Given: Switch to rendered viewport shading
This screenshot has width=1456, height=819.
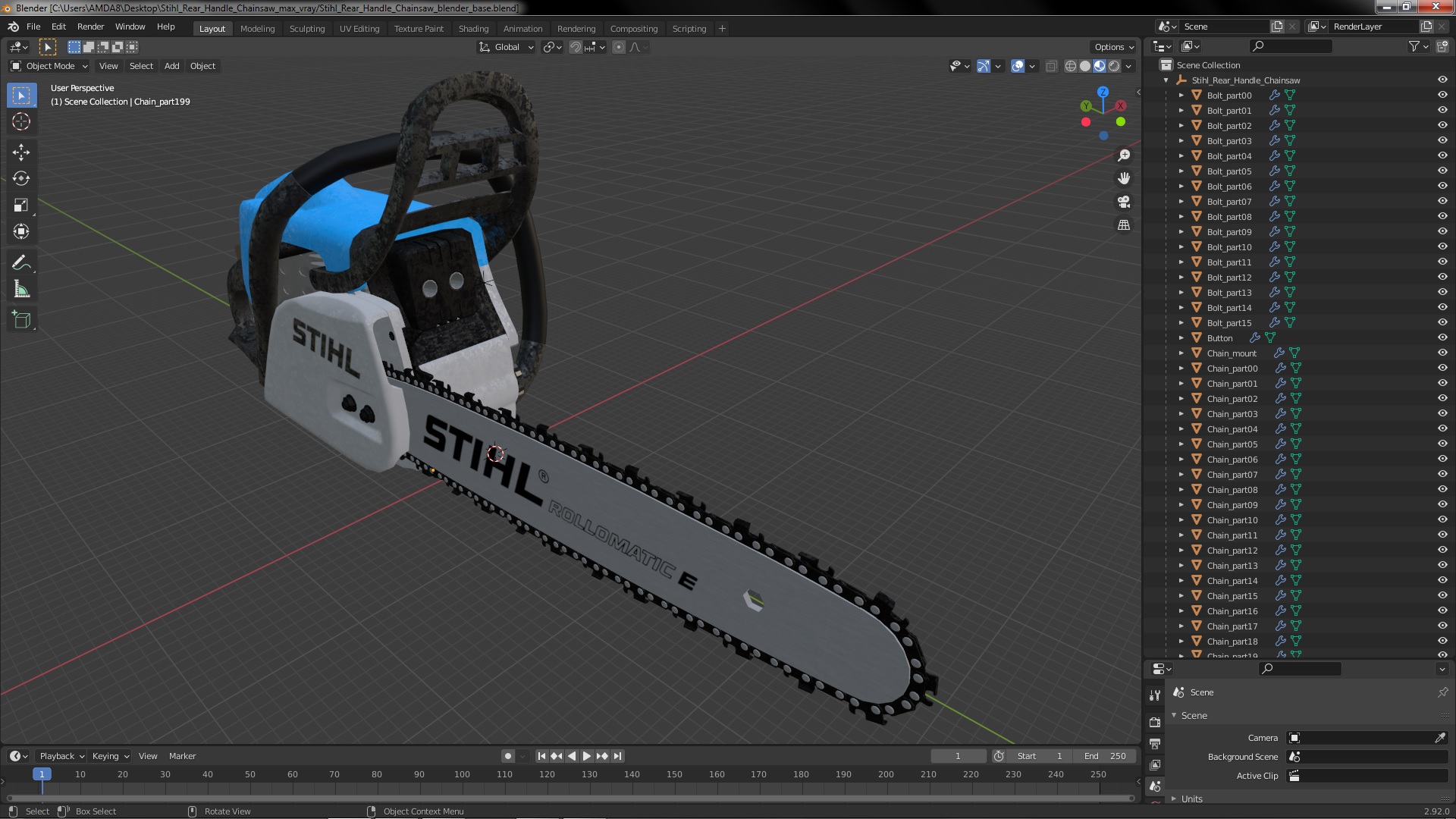Looking at the screenshot, I should pyautogui.click(x=1114, y=66).
